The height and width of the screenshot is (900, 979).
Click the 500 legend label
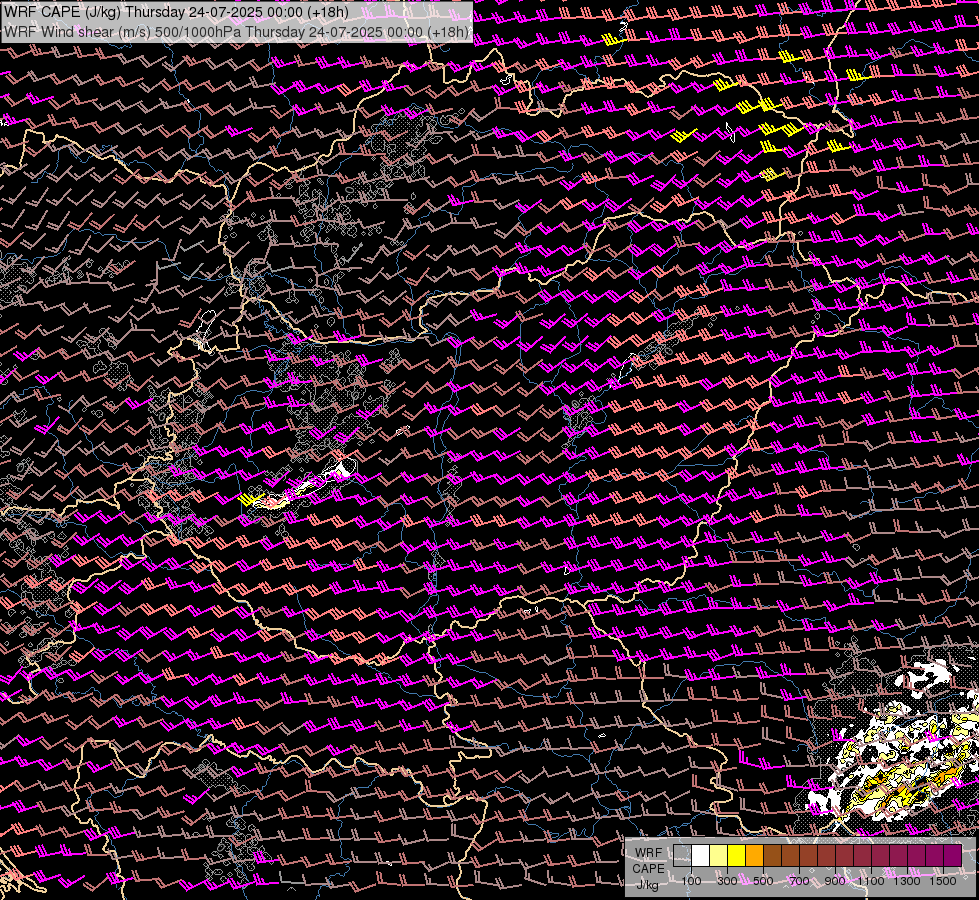click(x=764, y=881)
